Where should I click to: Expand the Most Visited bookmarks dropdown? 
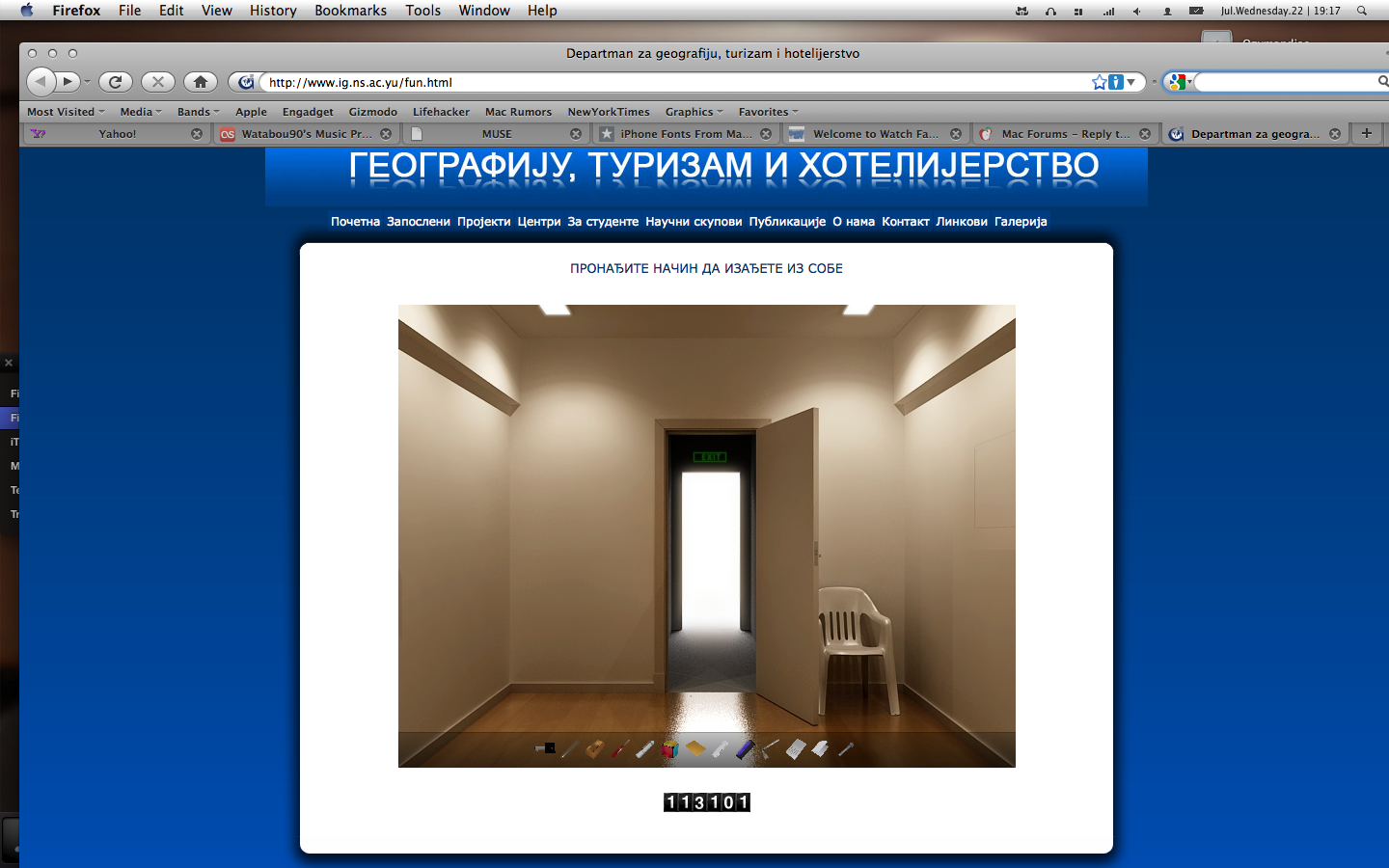(x=66, y=112)
